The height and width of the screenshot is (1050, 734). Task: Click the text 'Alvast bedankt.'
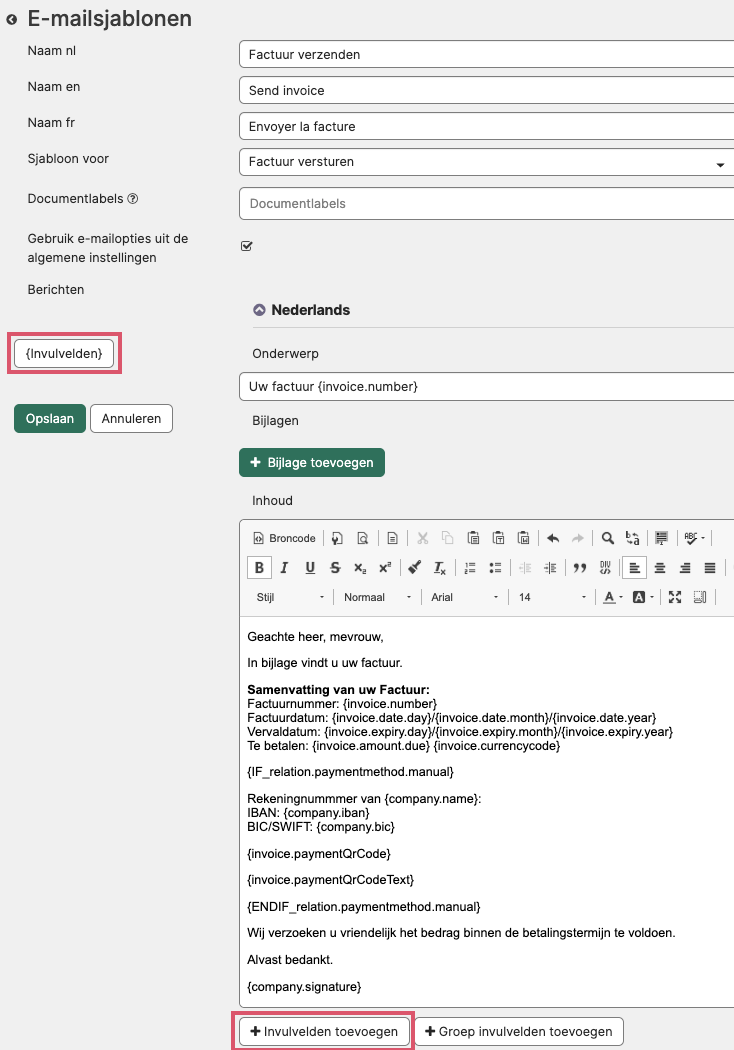[x=290, y=960]
